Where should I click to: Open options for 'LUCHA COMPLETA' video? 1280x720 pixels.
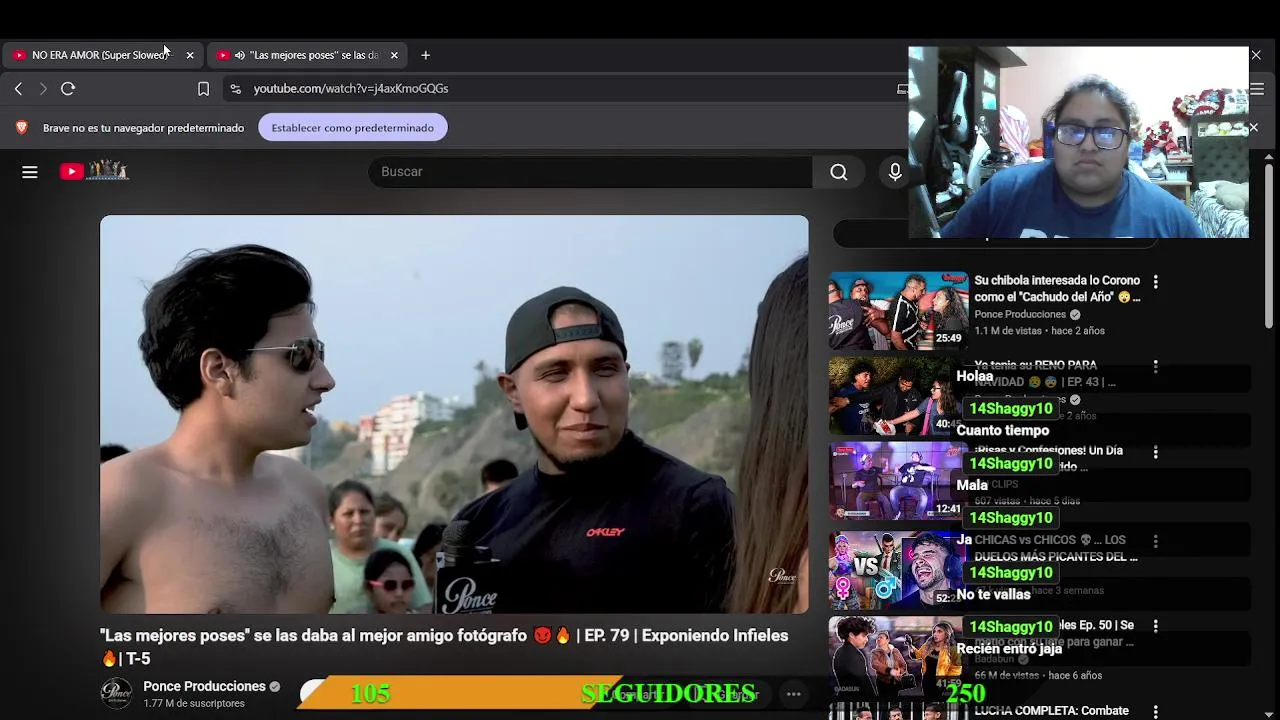tap(1155, 712)
